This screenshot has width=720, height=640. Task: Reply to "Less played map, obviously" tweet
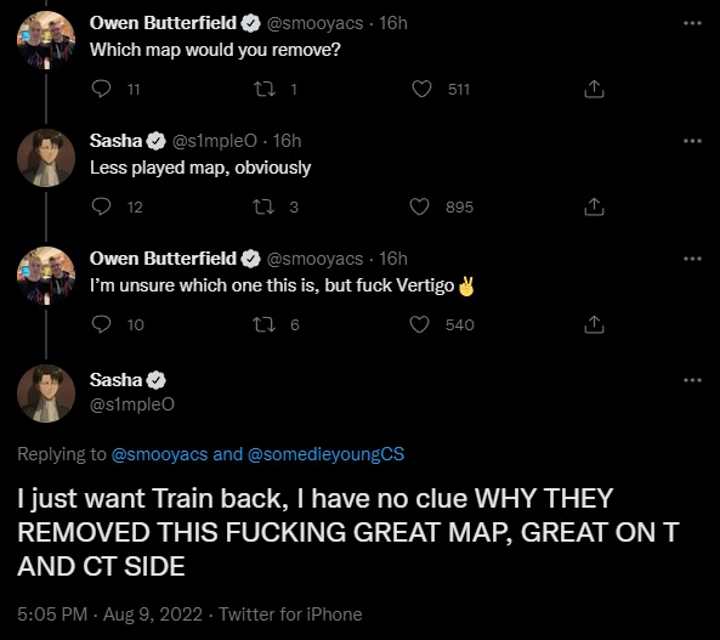(x=100, y=207)
